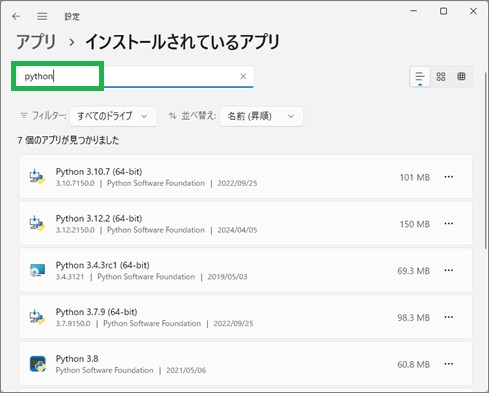Clear the python search text
The image size is (489, 393).
click(x=243, y=76)
